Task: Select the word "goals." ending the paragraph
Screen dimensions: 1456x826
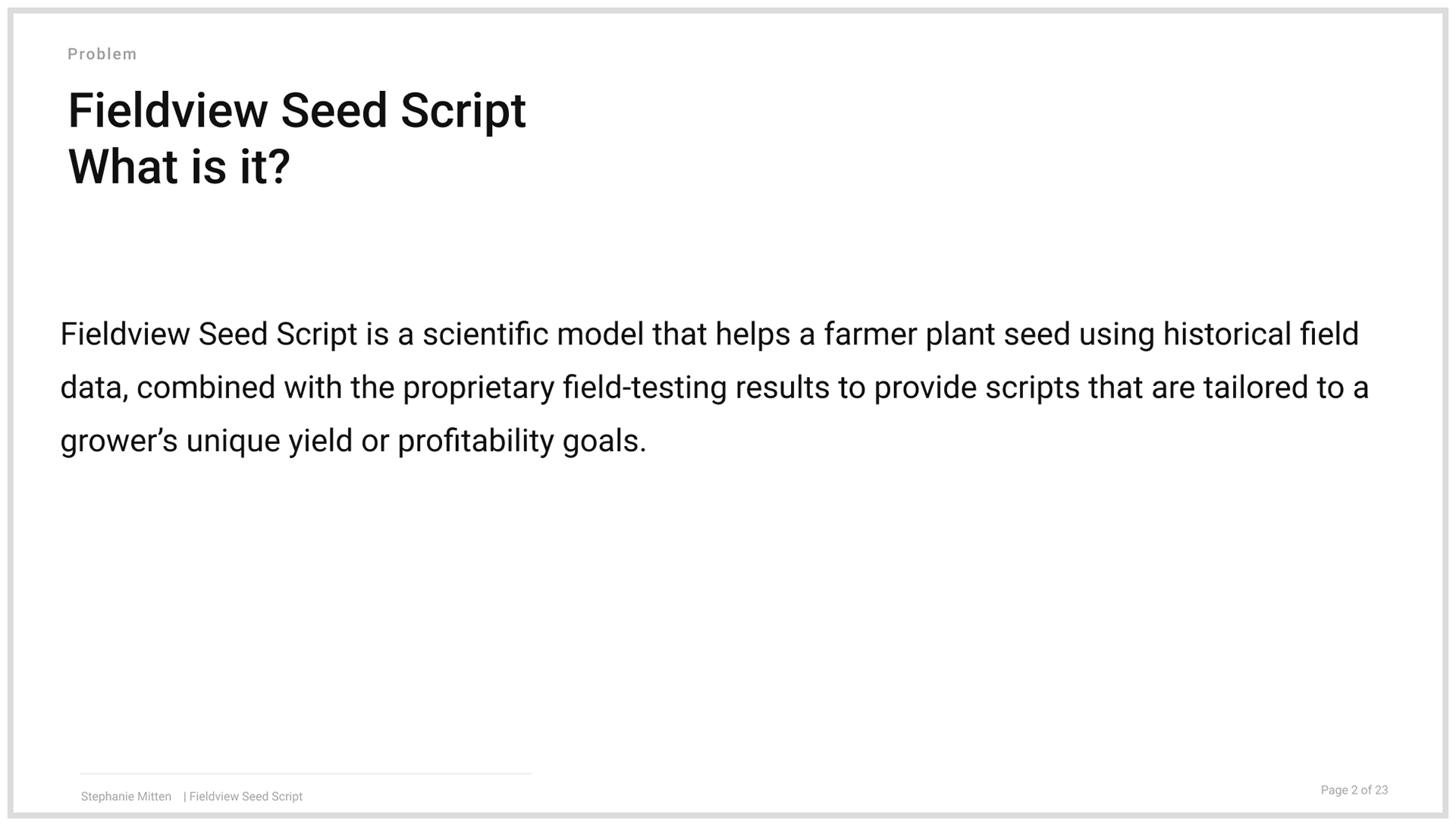Action: pyautogui.click(x=604, y=441)
